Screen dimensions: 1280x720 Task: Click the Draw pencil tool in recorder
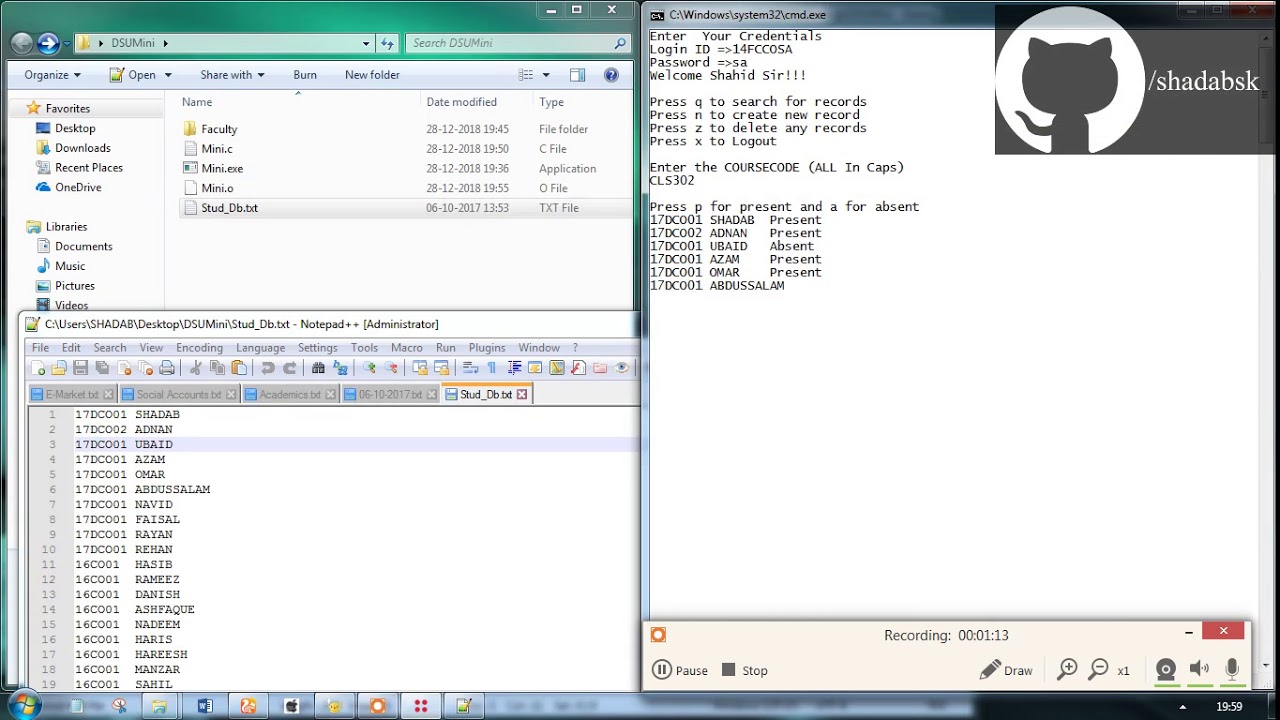[1006, 671]
